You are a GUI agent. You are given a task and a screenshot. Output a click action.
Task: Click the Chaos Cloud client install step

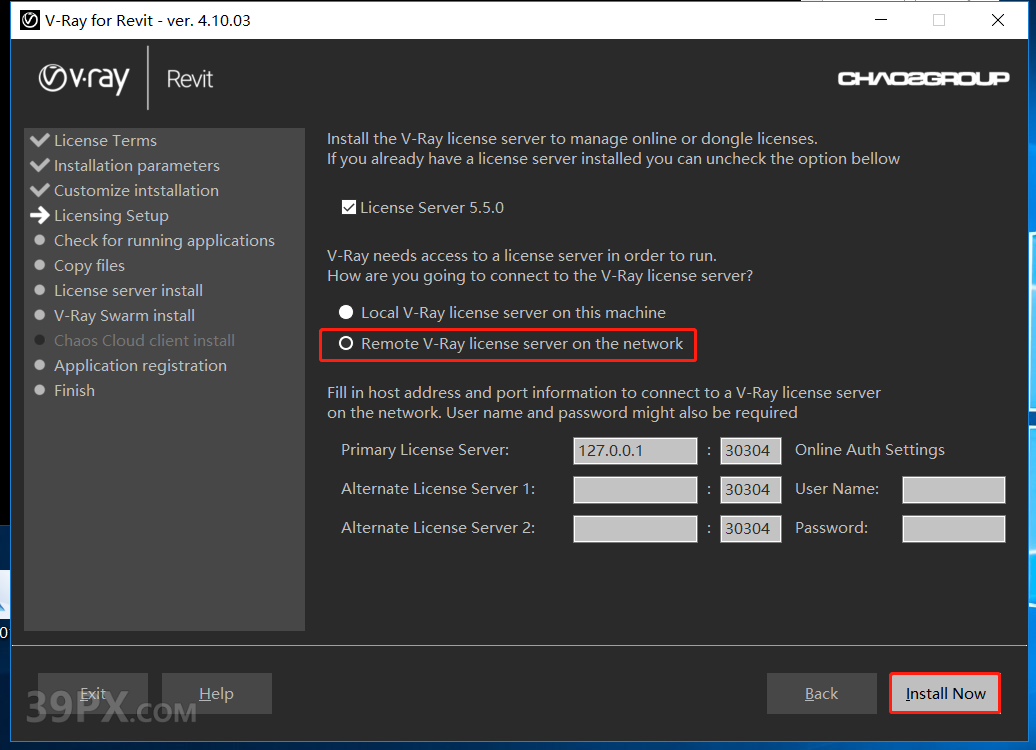tap(144, 341)
